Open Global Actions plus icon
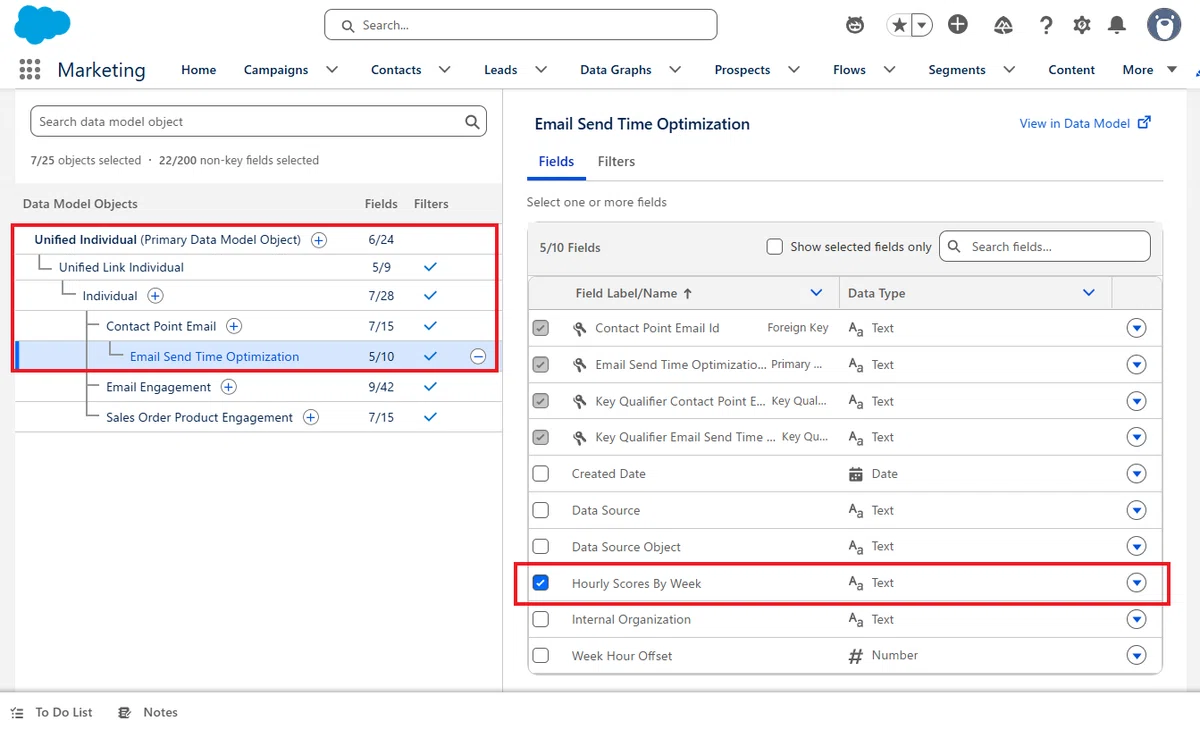Screen dimensions: 1200x729 (958, 25)
